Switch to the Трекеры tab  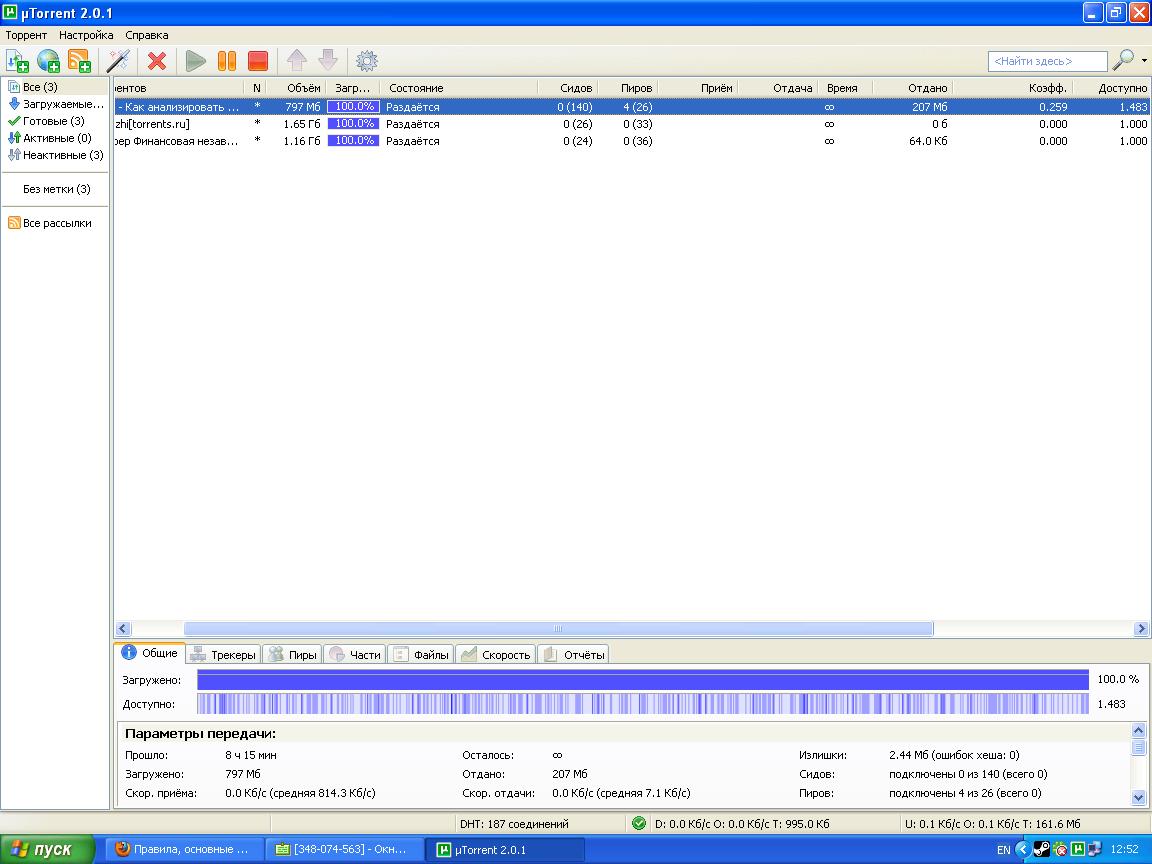point(223,655)
